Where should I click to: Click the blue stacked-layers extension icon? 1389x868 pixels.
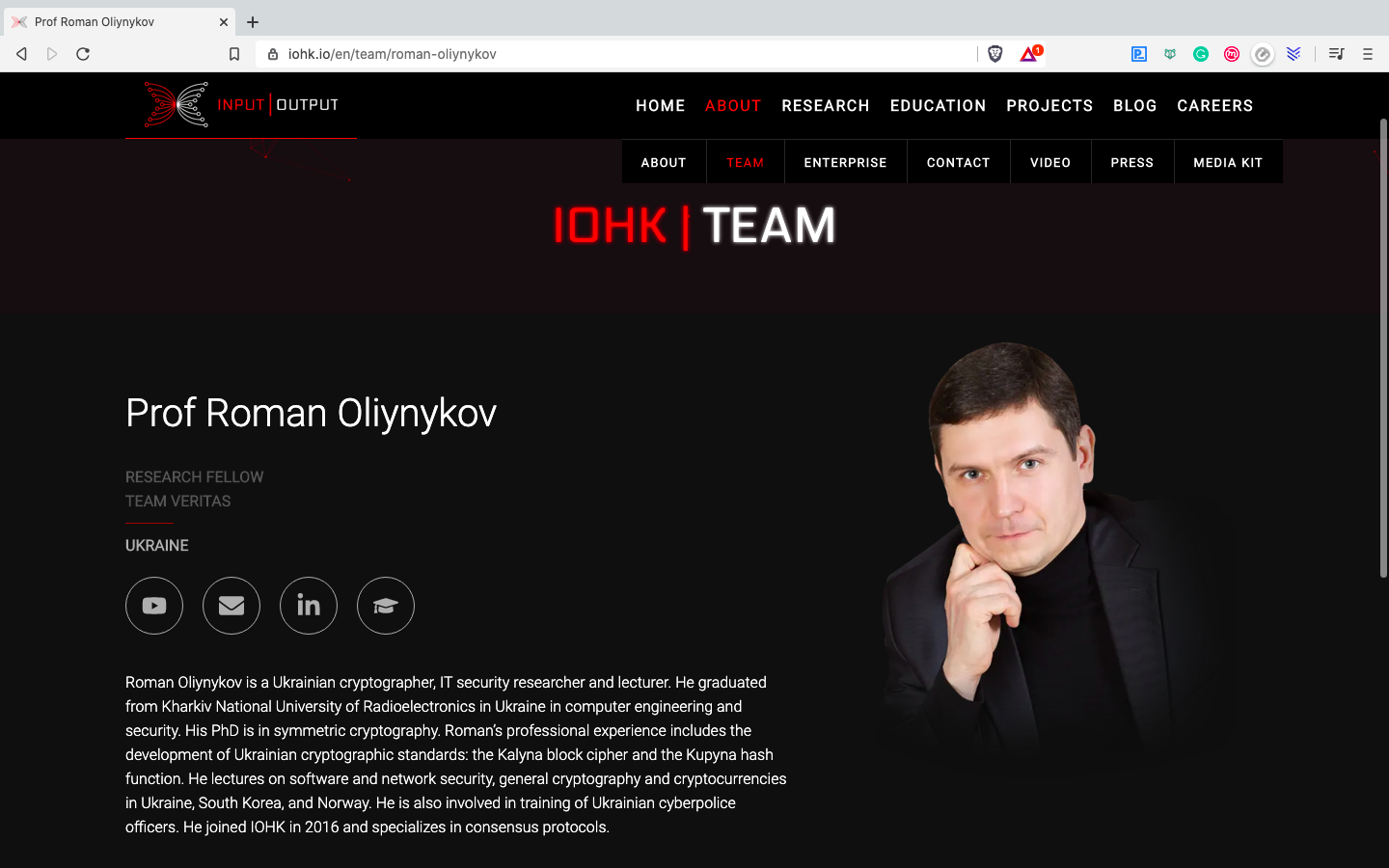(1294, 54)
